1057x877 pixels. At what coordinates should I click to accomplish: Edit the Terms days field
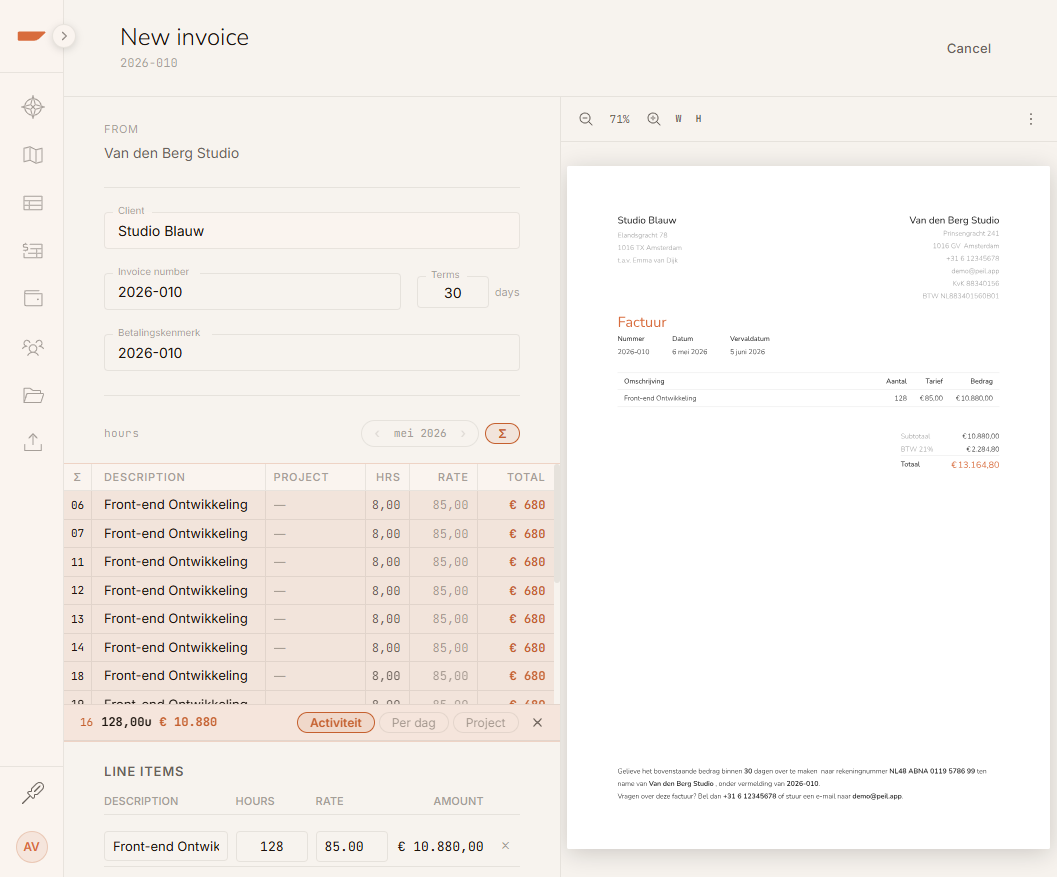452,293
